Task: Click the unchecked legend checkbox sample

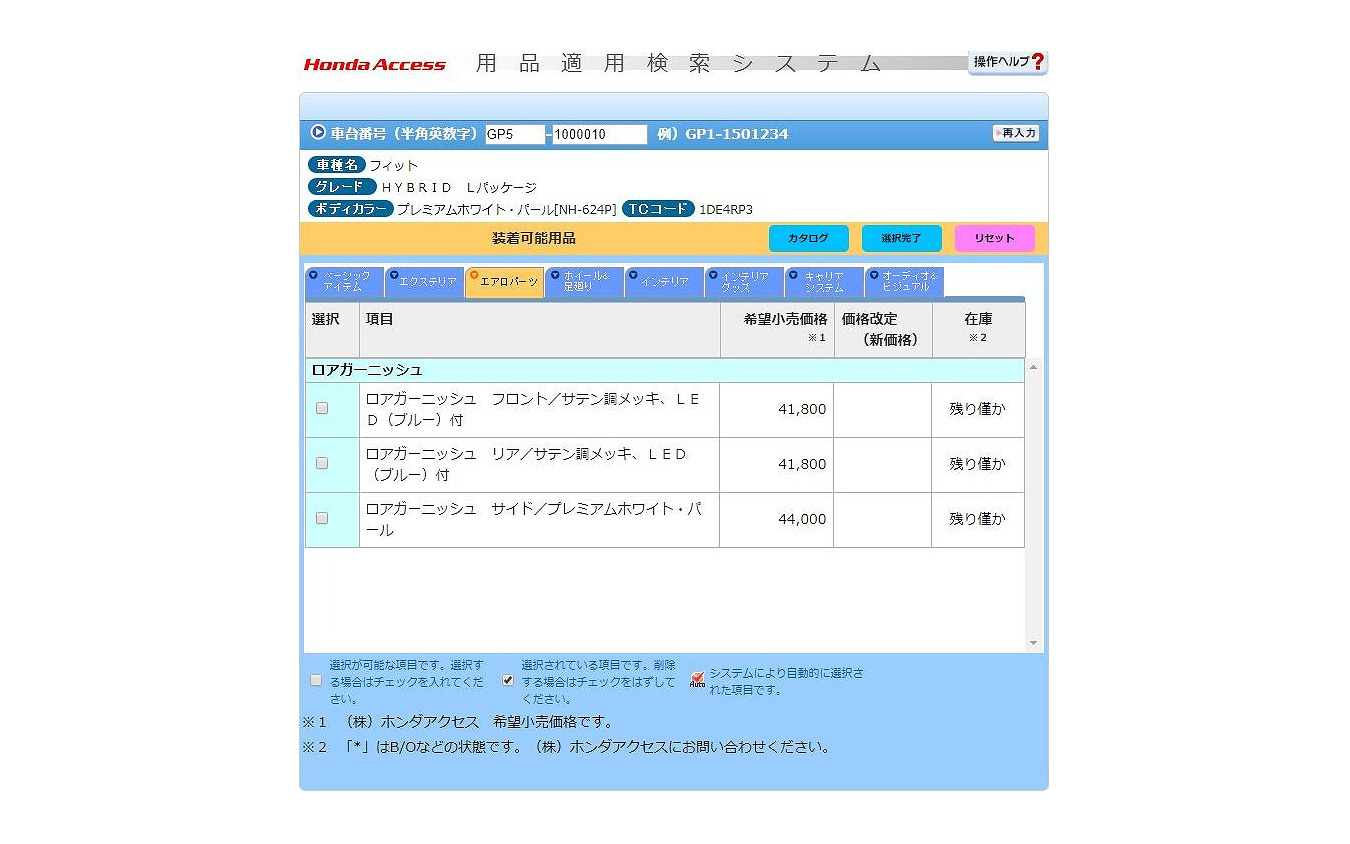Action: 316,680
